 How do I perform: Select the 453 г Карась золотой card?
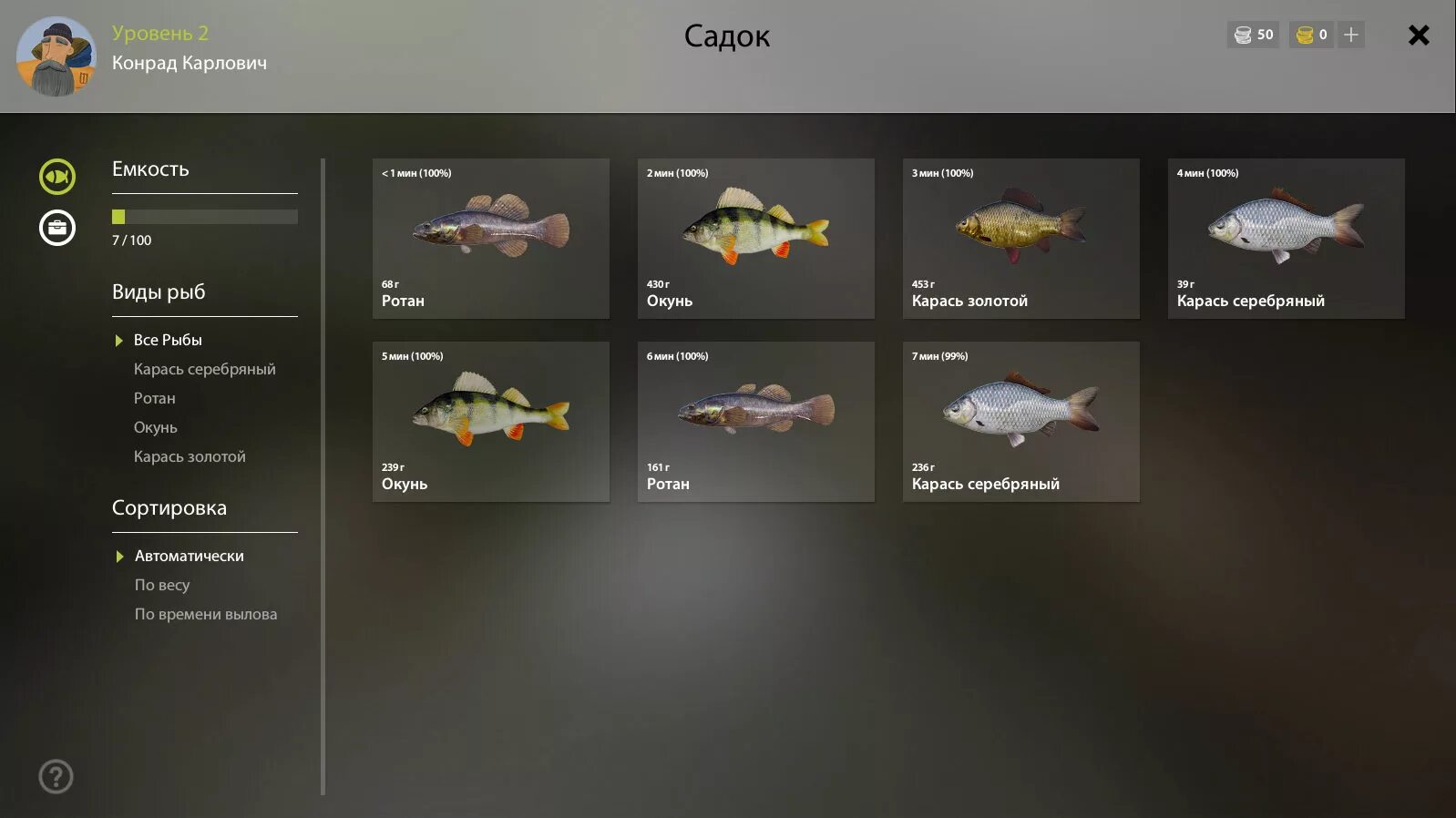click(1021, 239)
